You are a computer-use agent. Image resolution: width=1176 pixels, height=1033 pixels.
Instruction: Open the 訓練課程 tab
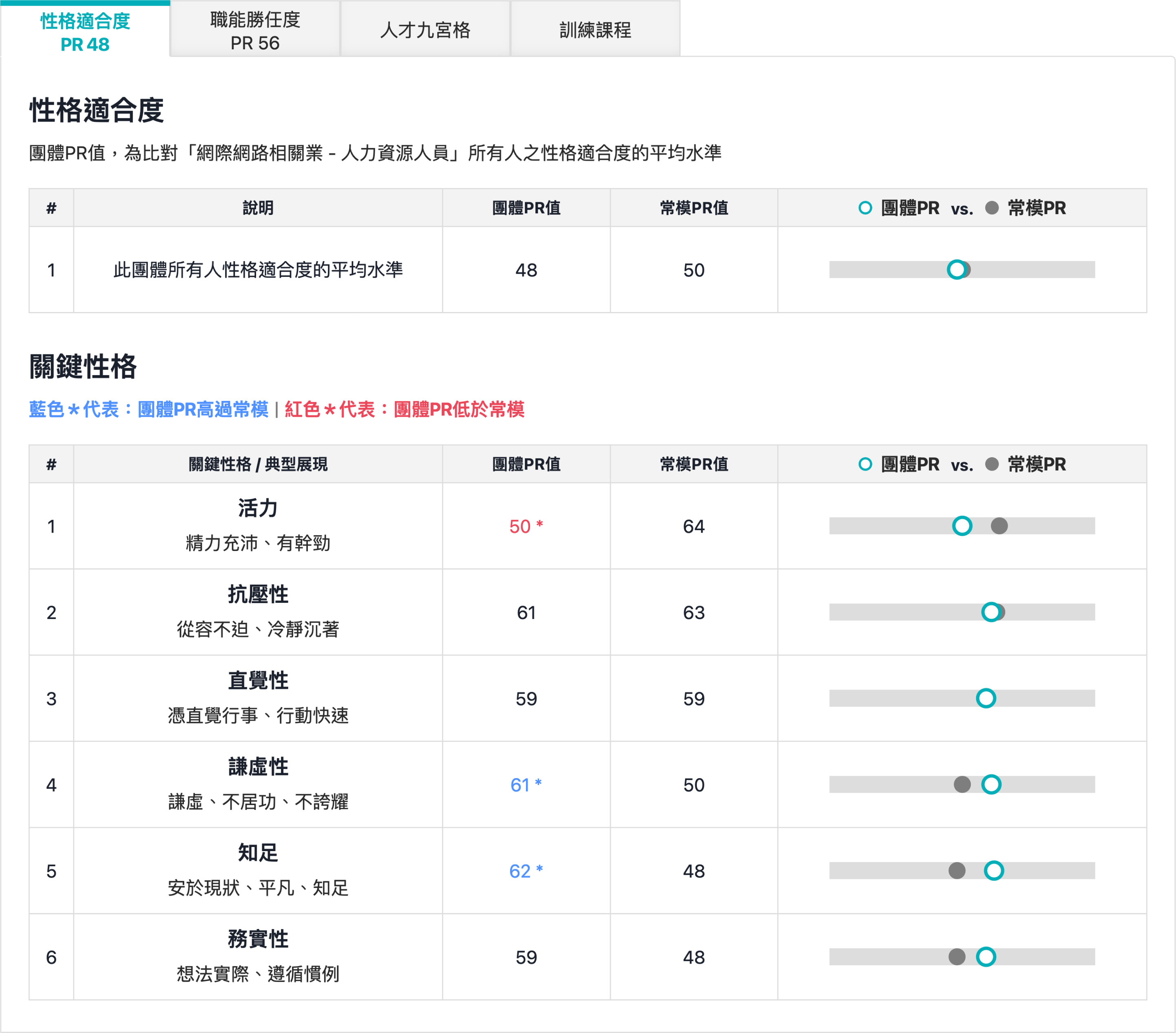tap(595, 29)
